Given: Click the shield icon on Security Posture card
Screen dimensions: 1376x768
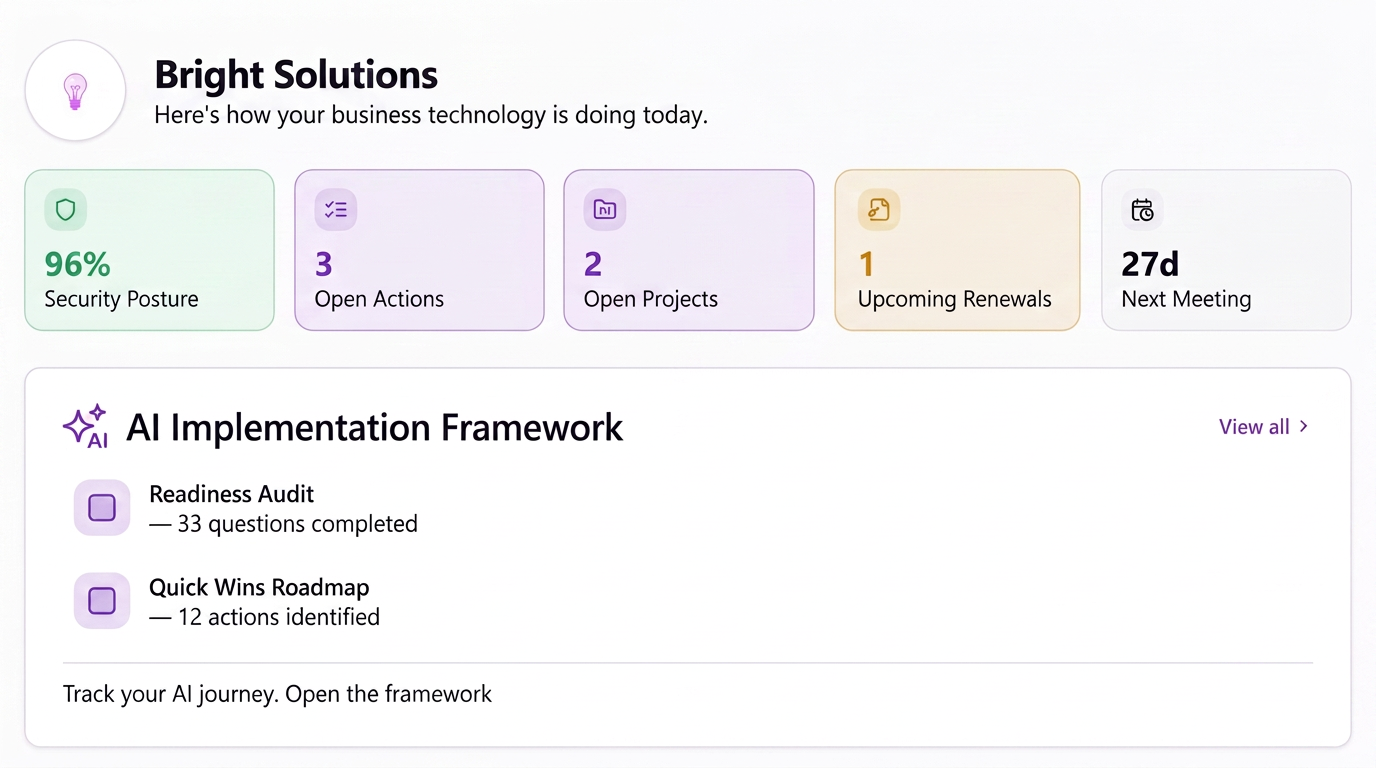Looking at the screenshot, I should pyautogui.click(x=66, y=210).
